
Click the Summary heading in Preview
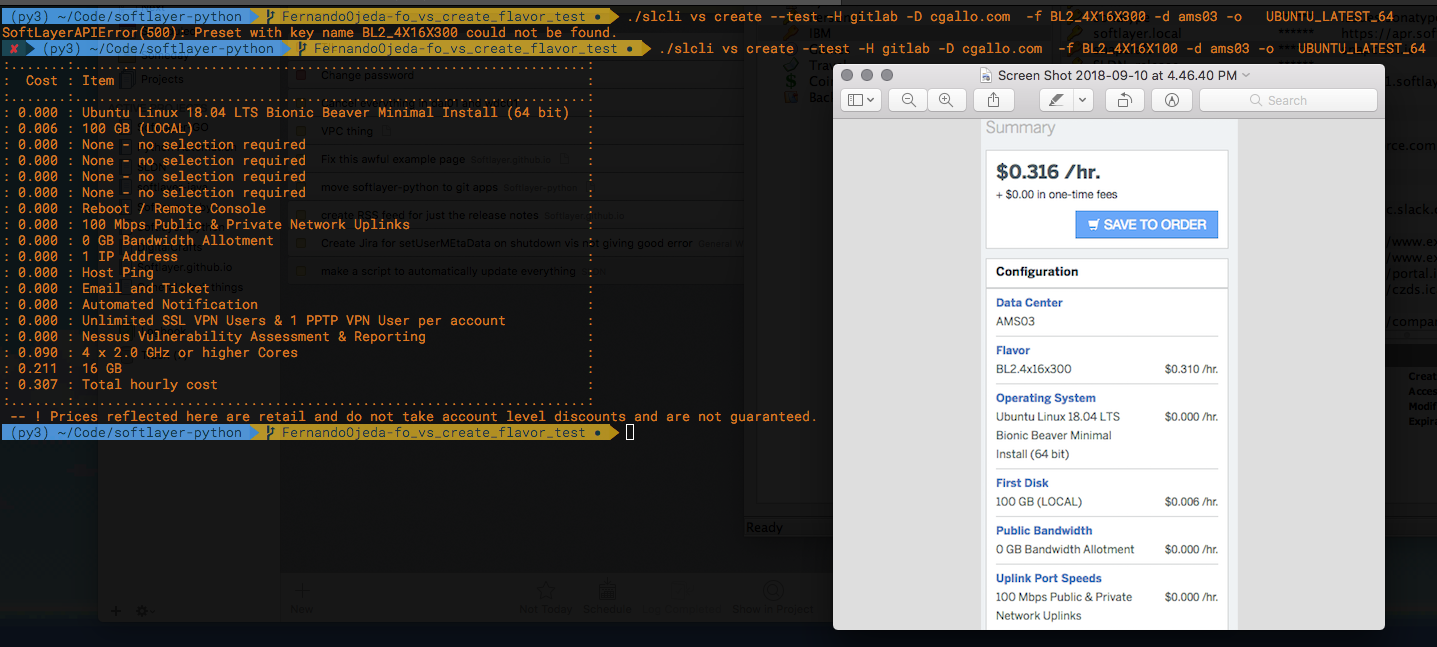(x=1020, y=128)
